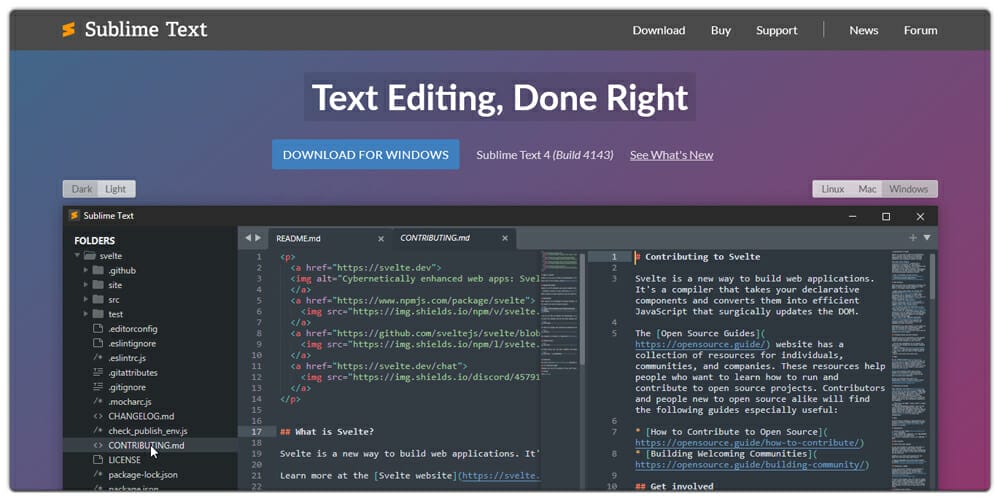Click the svelte folder icon
The height and width of the screenshot is (500, 1000).
pos(90,256)
